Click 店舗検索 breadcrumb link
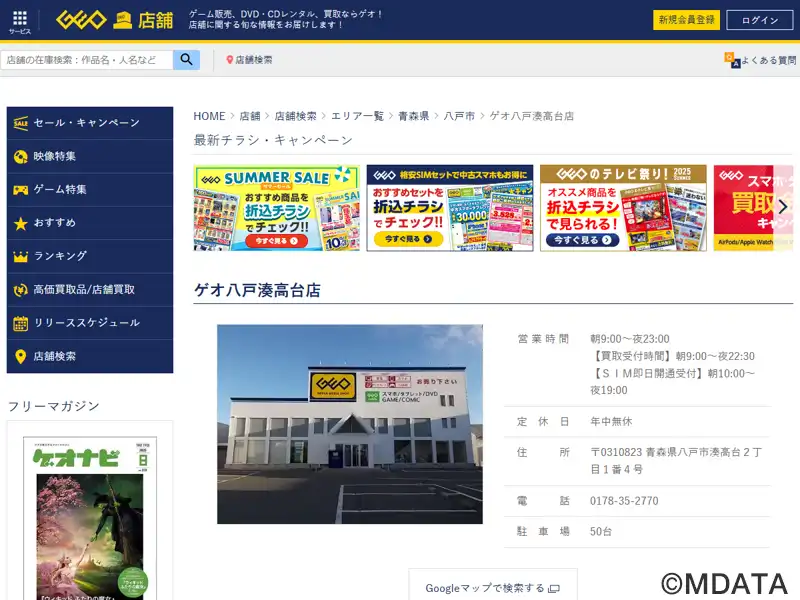The height and width of the screenshot is (600, 800). click(x=295, y=116)
